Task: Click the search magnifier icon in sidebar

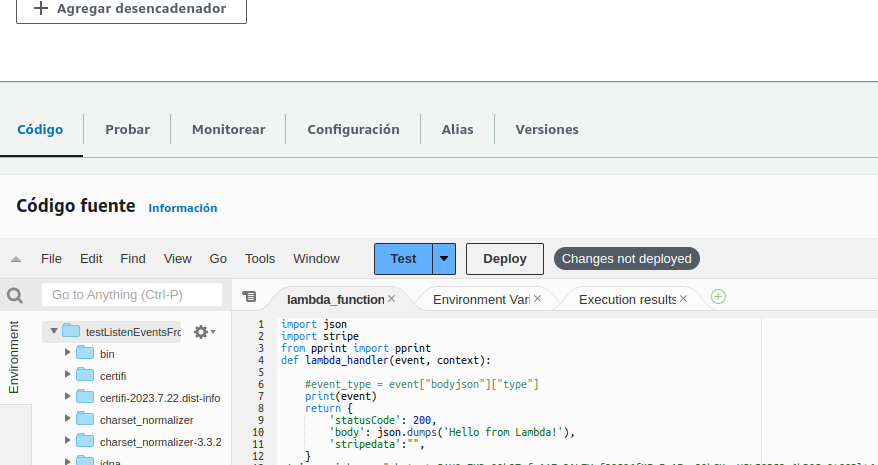Action: click(x=15, y=295)
